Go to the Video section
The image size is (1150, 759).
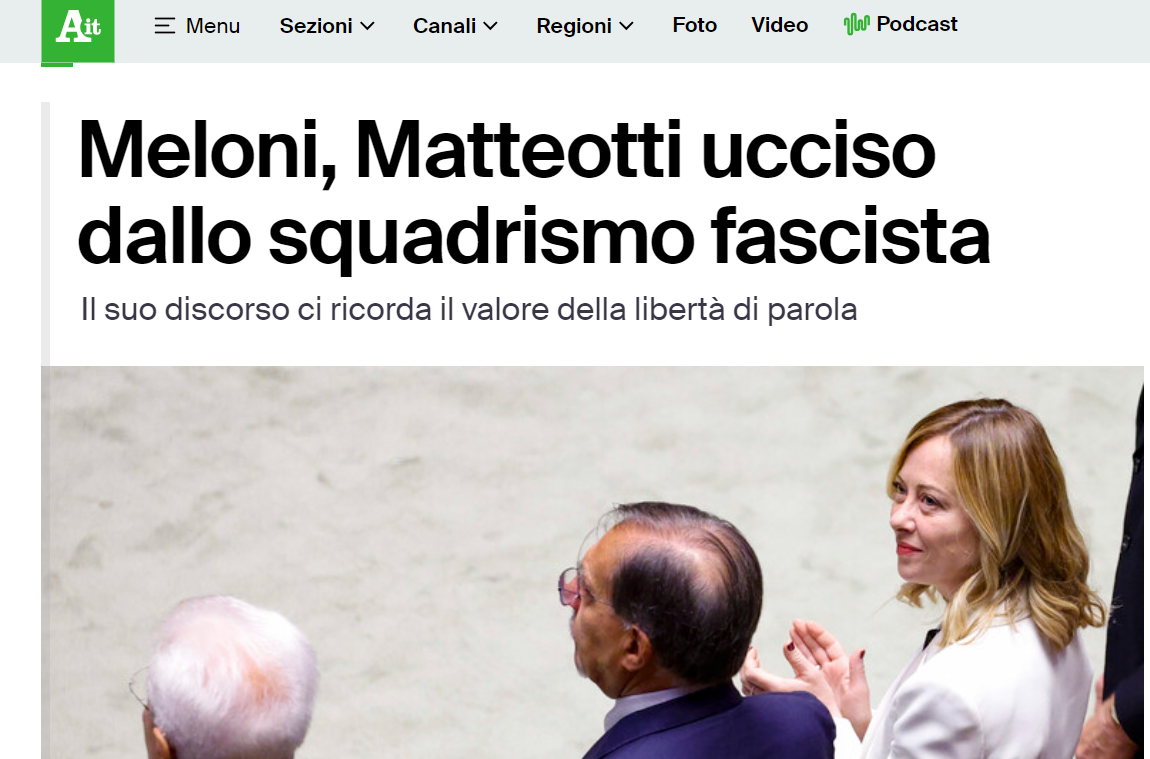pos(780,25)
